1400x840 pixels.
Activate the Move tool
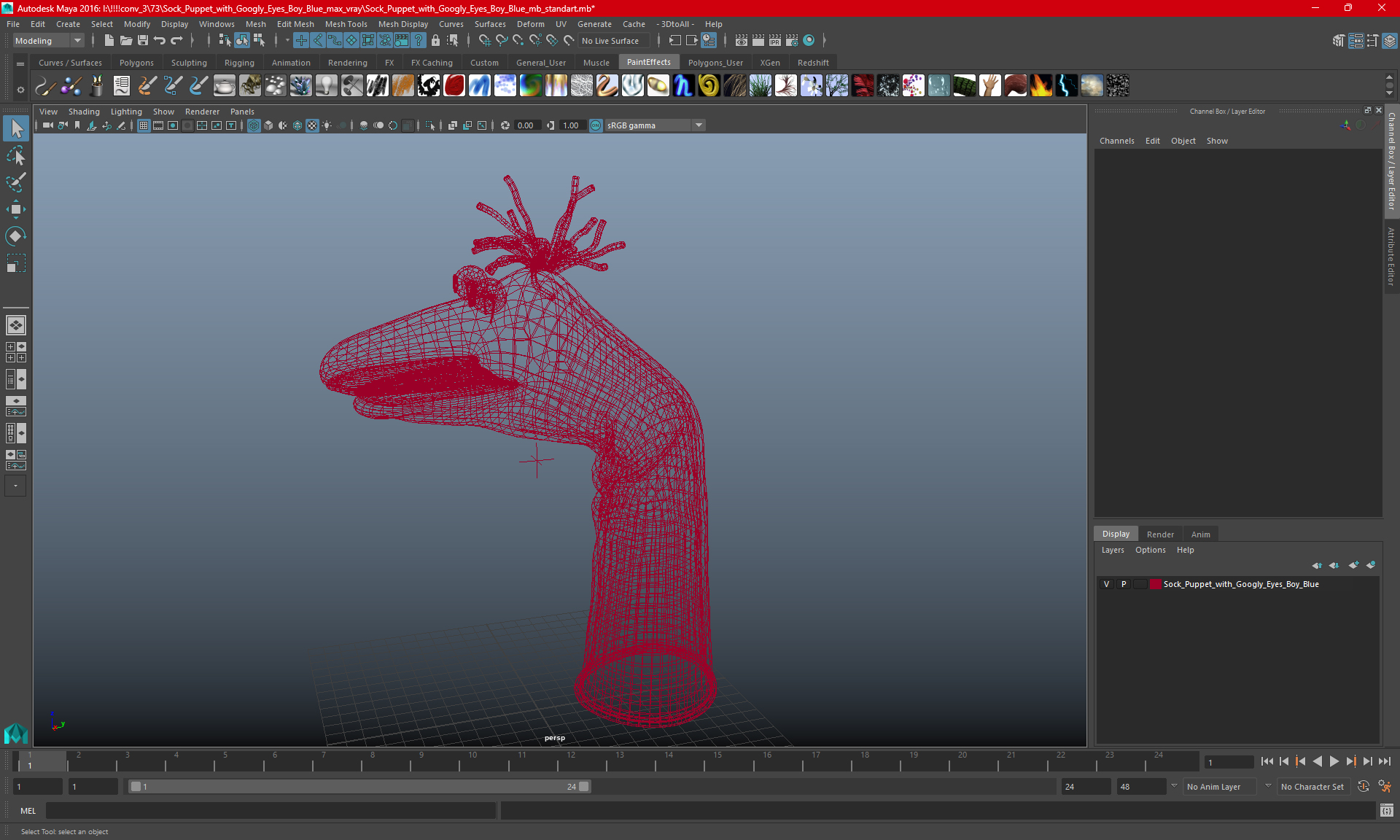point(16,209)
